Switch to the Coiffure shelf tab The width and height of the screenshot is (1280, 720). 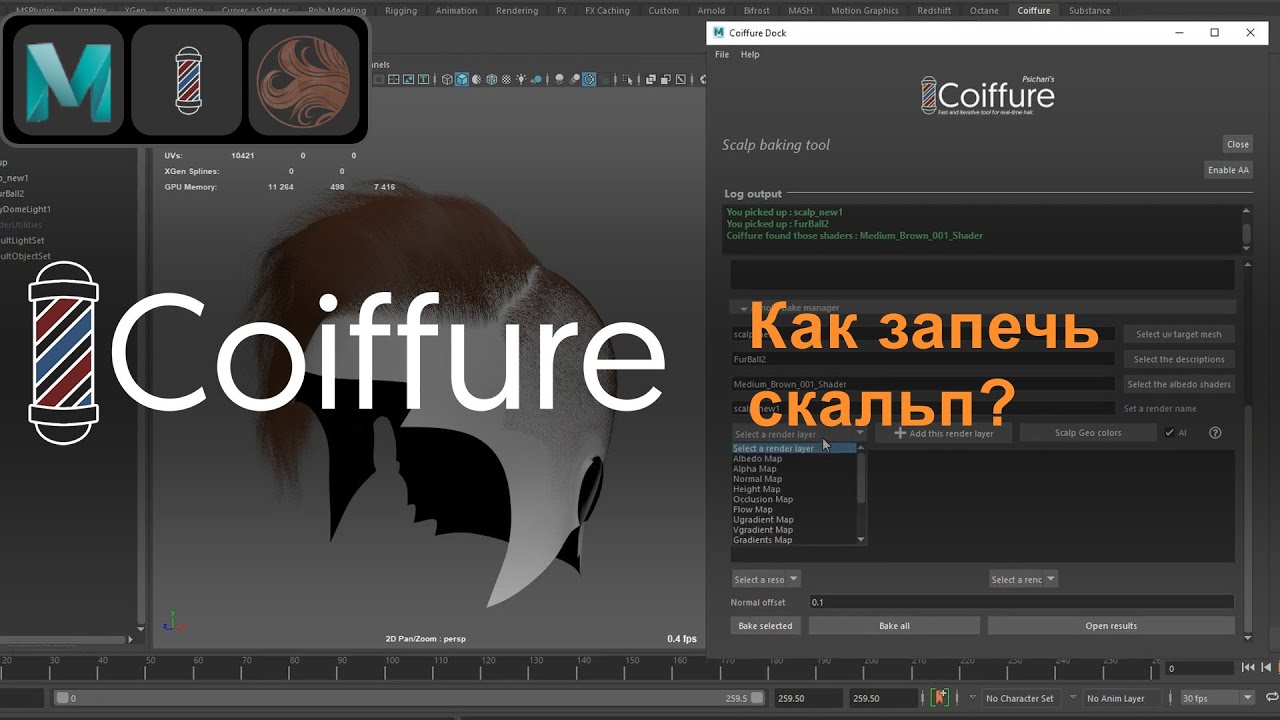1034,10
